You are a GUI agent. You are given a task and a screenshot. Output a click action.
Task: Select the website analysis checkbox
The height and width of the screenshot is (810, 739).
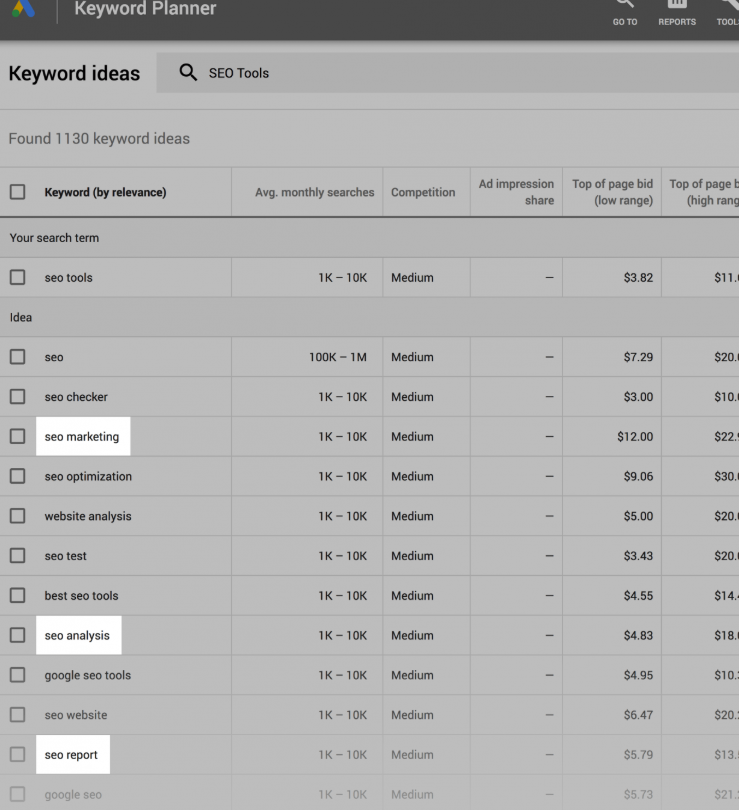coord(18,516)
